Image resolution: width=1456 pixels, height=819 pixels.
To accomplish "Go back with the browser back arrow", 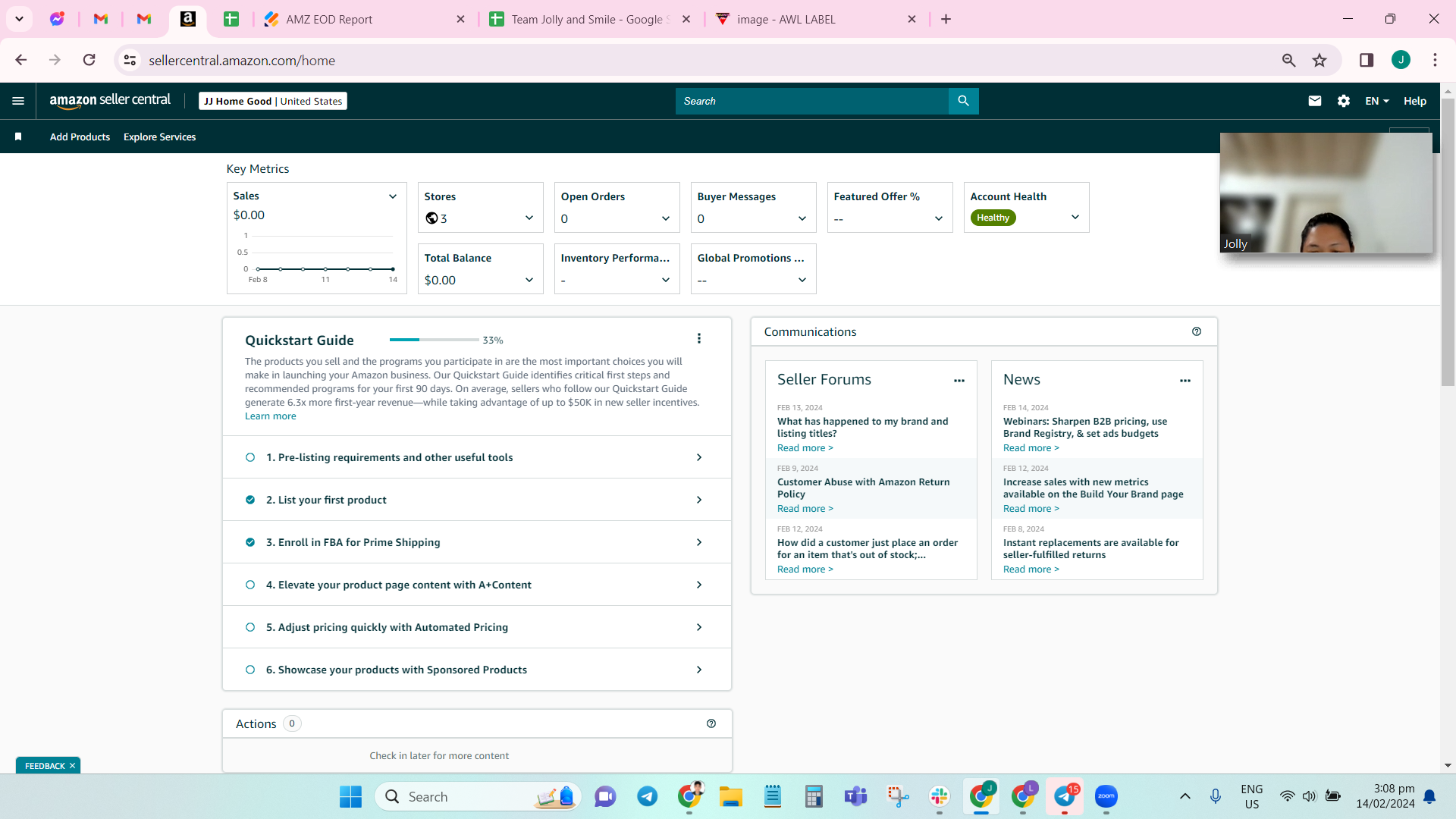I will coord(21,60).
